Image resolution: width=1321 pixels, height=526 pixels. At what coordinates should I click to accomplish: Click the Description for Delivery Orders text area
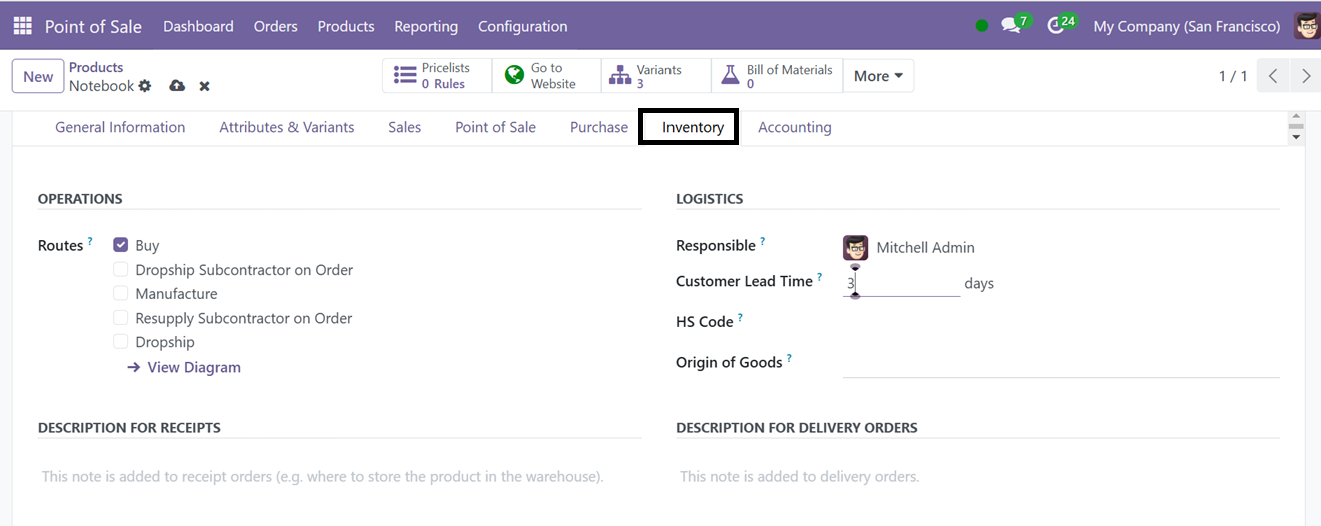pos(978,477)
